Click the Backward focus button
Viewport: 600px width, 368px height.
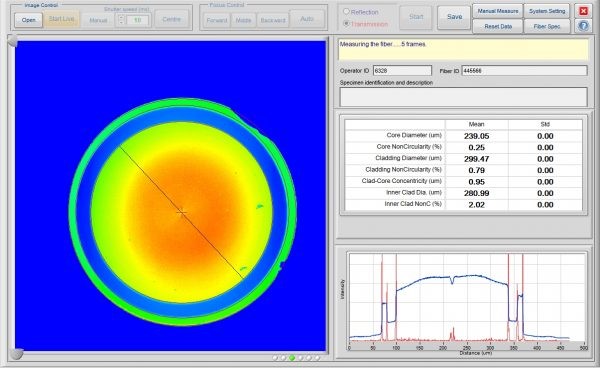[x=273, y=20]
